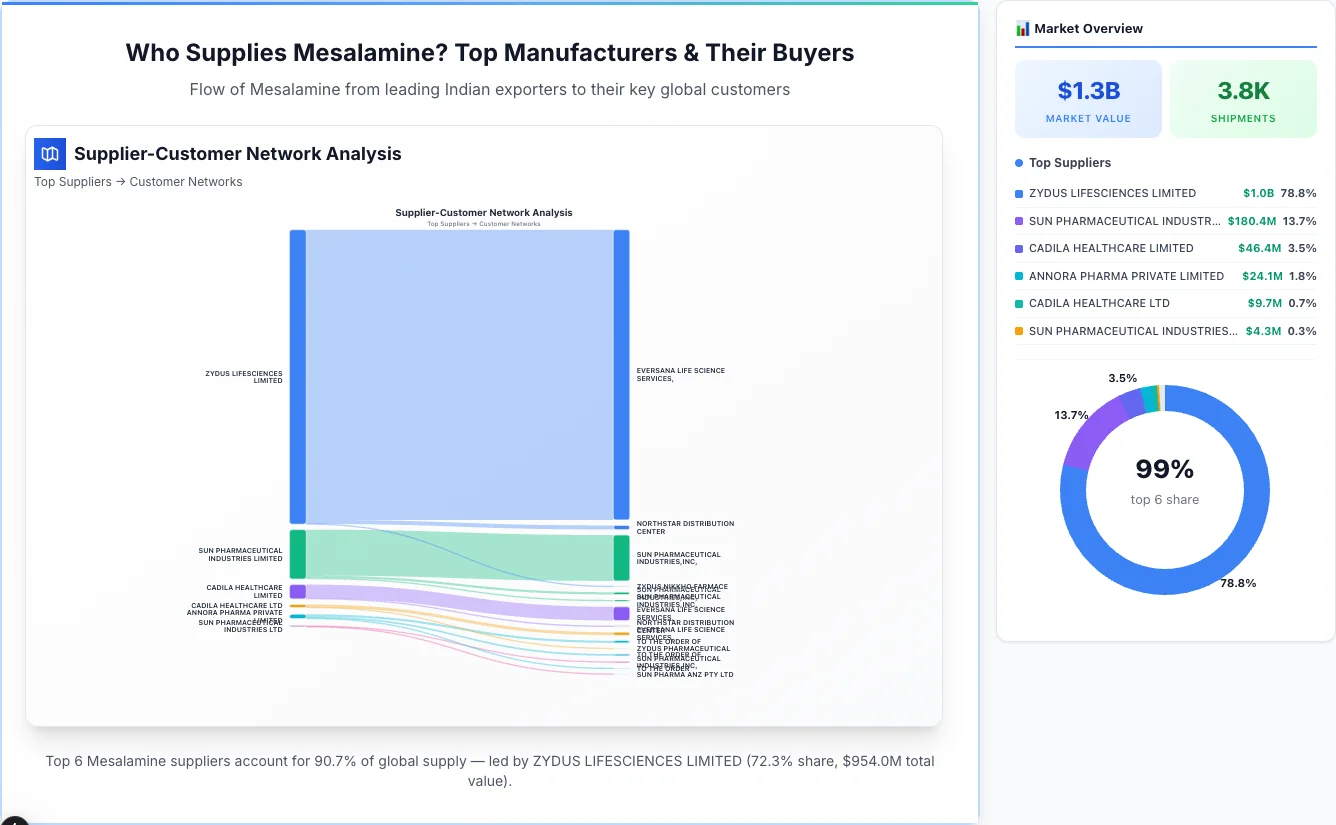
Task: Toggle the ANNORA PHARMA PRIVATE LIMITED supplier row
Action: coord(1126,276)
